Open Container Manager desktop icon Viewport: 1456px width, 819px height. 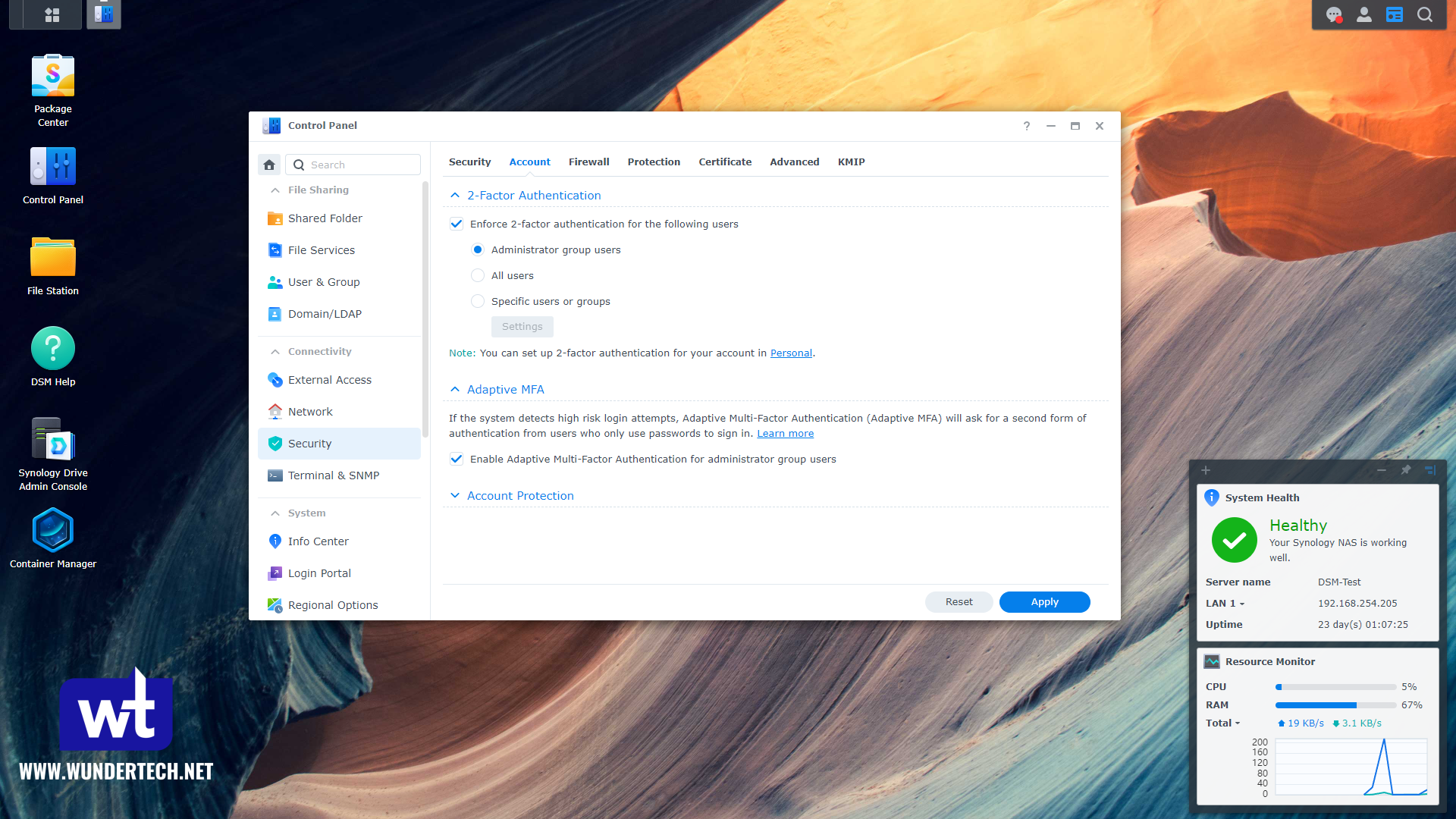53,530
